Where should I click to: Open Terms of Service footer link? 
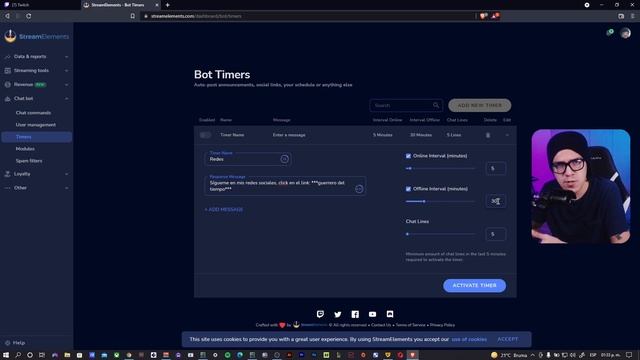click(x=410, y=325)
